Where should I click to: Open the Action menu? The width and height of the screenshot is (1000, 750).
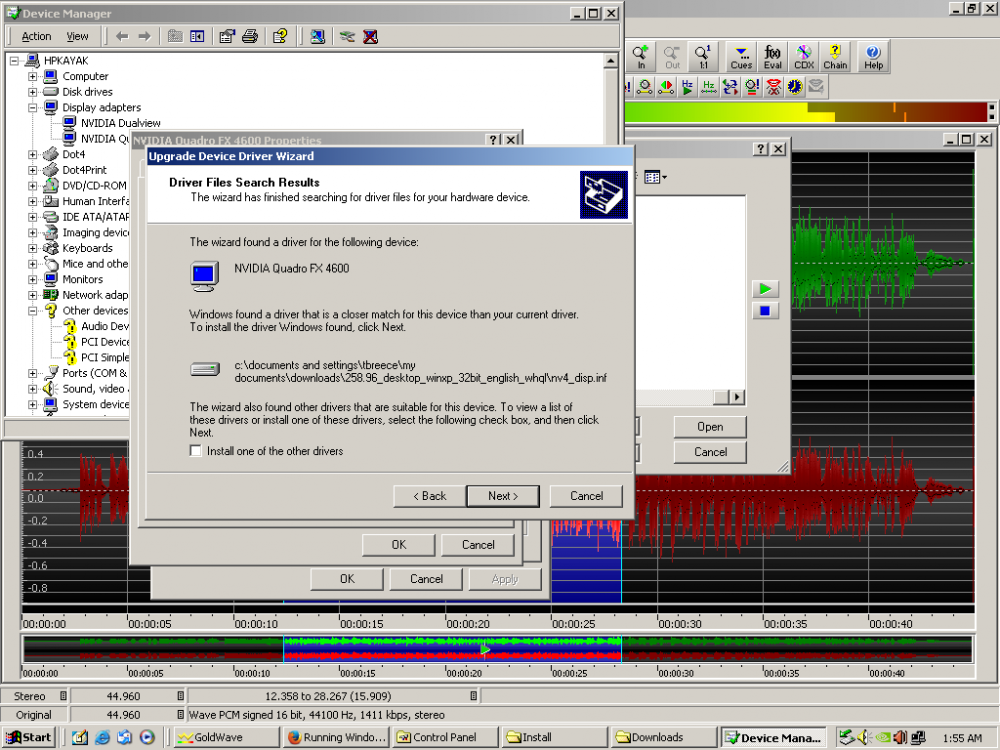(x=36, y=36)
